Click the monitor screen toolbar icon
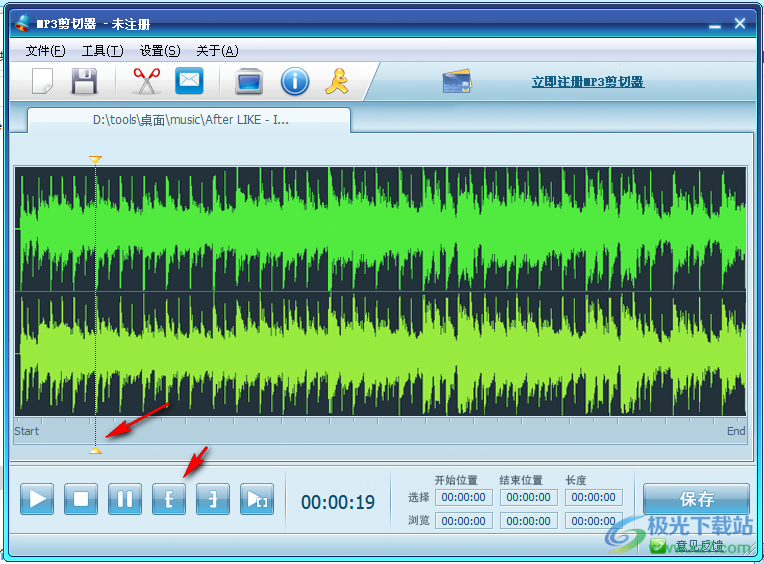 [249, 81]
